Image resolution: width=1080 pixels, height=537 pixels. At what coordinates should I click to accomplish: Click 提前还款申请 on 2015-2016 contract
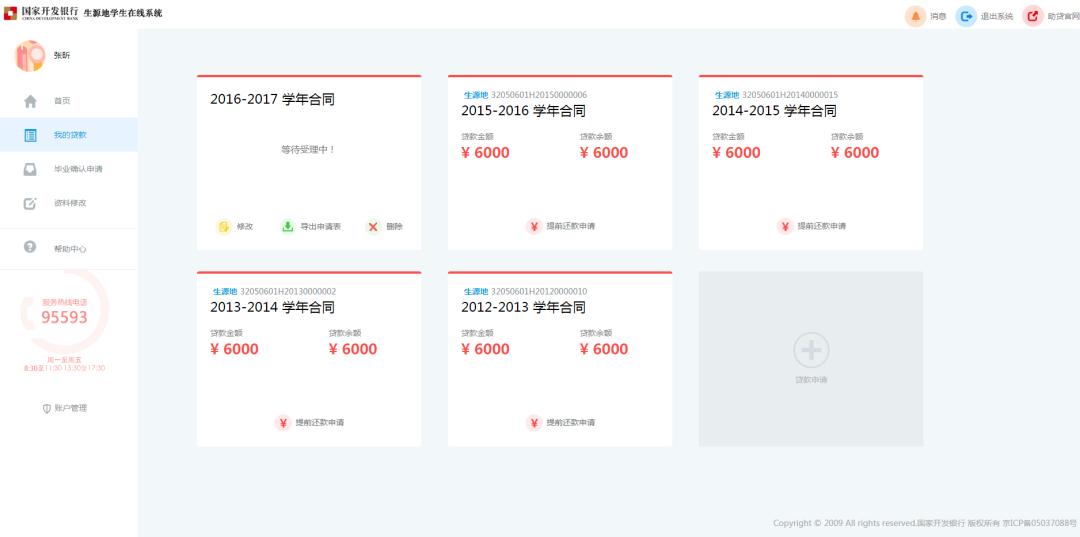click(571, 227)
